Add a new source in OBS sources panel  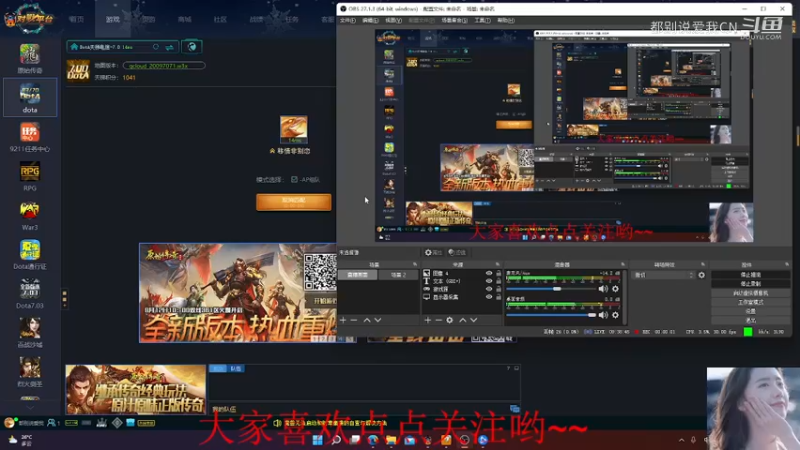pyautogui.click(x=428, y=320)
